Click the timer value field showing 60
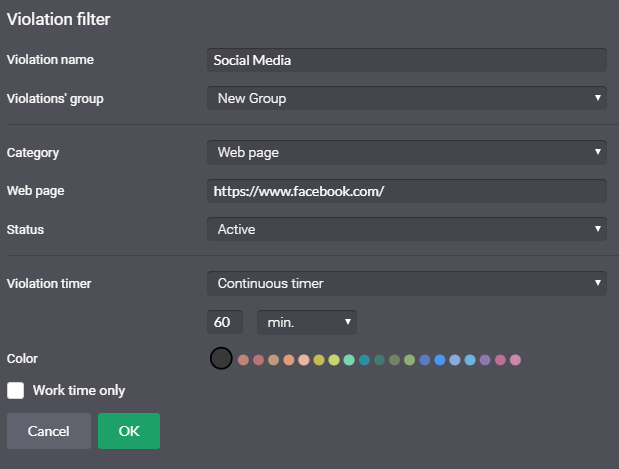The height and width of the screenshot is (469, 619). [225, 322]
